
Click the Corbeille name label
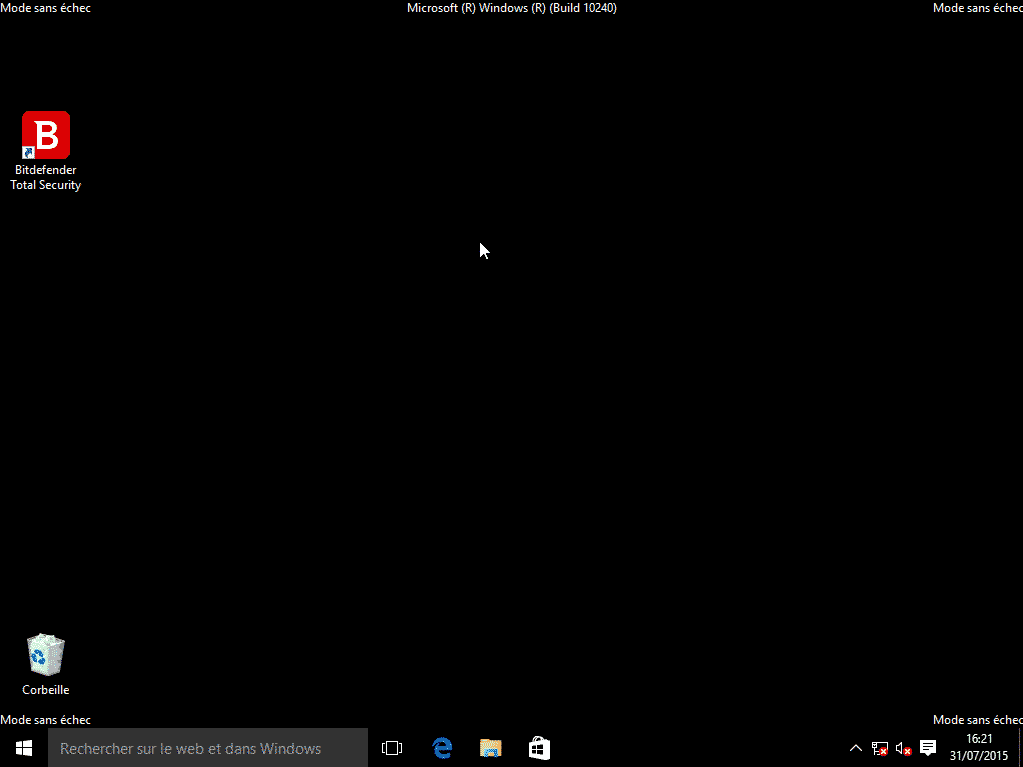(46, 690)
